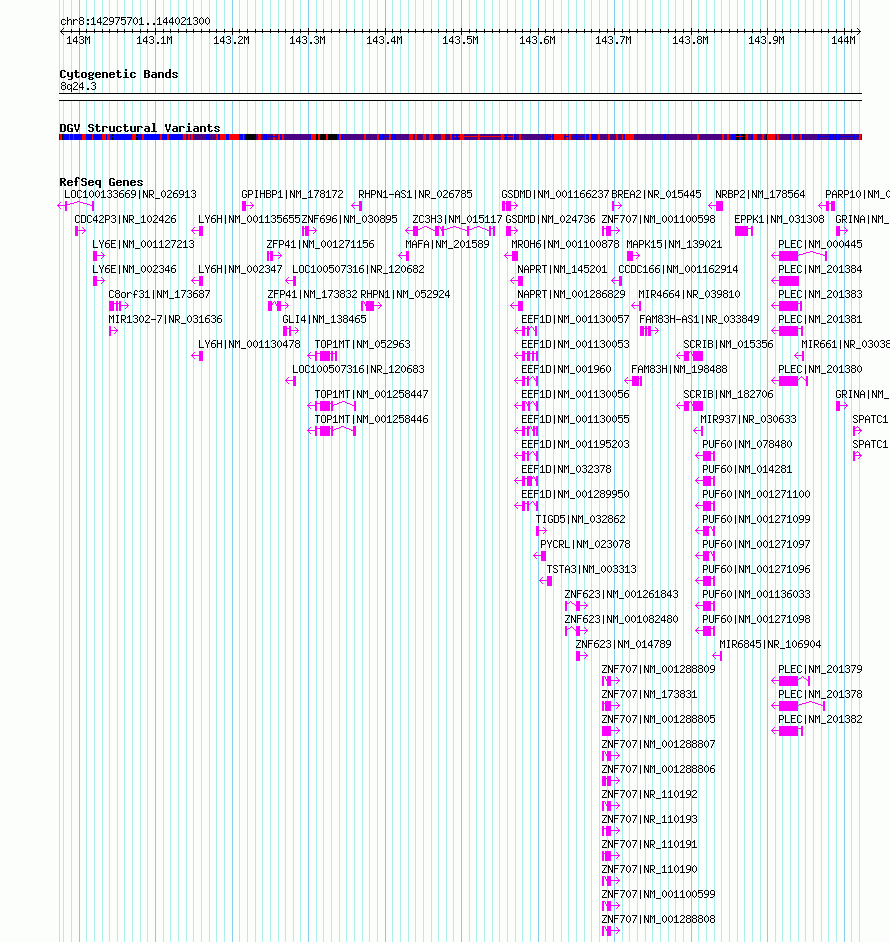The height and width of the screenshot is (942, 890).
Task: Click the GSDMD|NM_024736 label
Action: (550, 219)
